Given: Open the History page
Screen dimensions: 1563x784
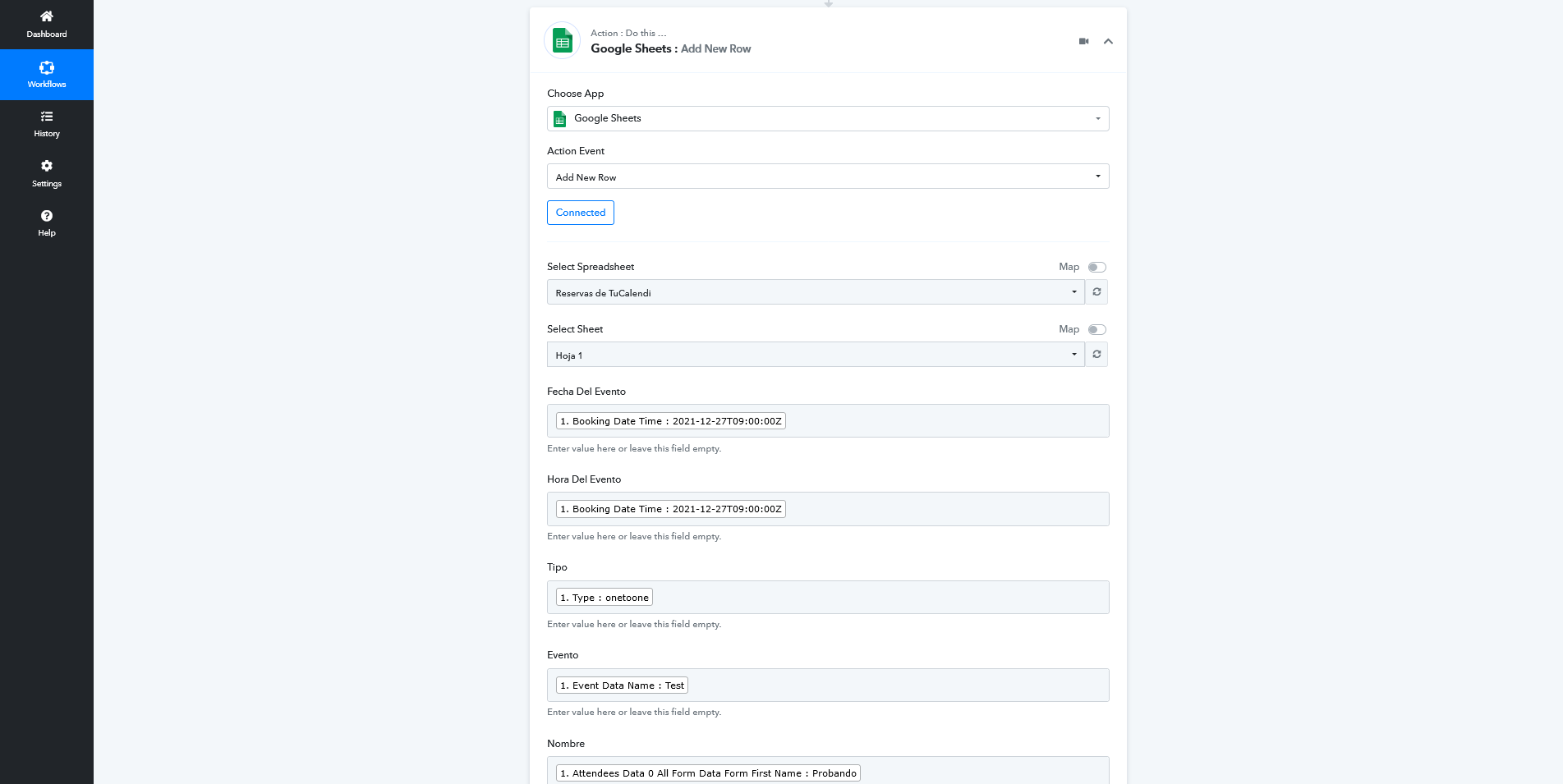Looking at the screenshot, I should point(47,124).
